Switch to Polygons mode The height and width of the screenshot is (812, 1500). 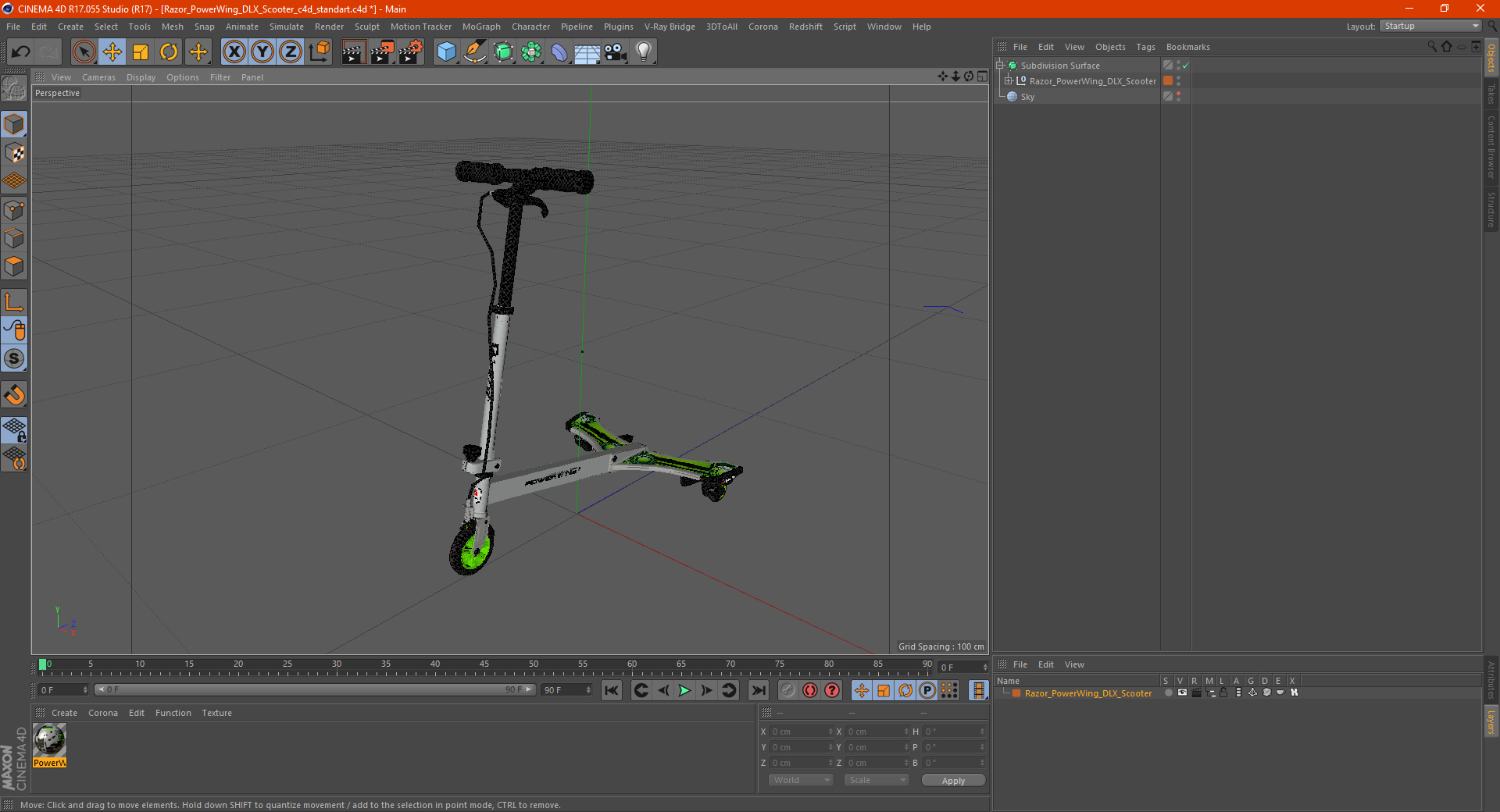(14, 266)
